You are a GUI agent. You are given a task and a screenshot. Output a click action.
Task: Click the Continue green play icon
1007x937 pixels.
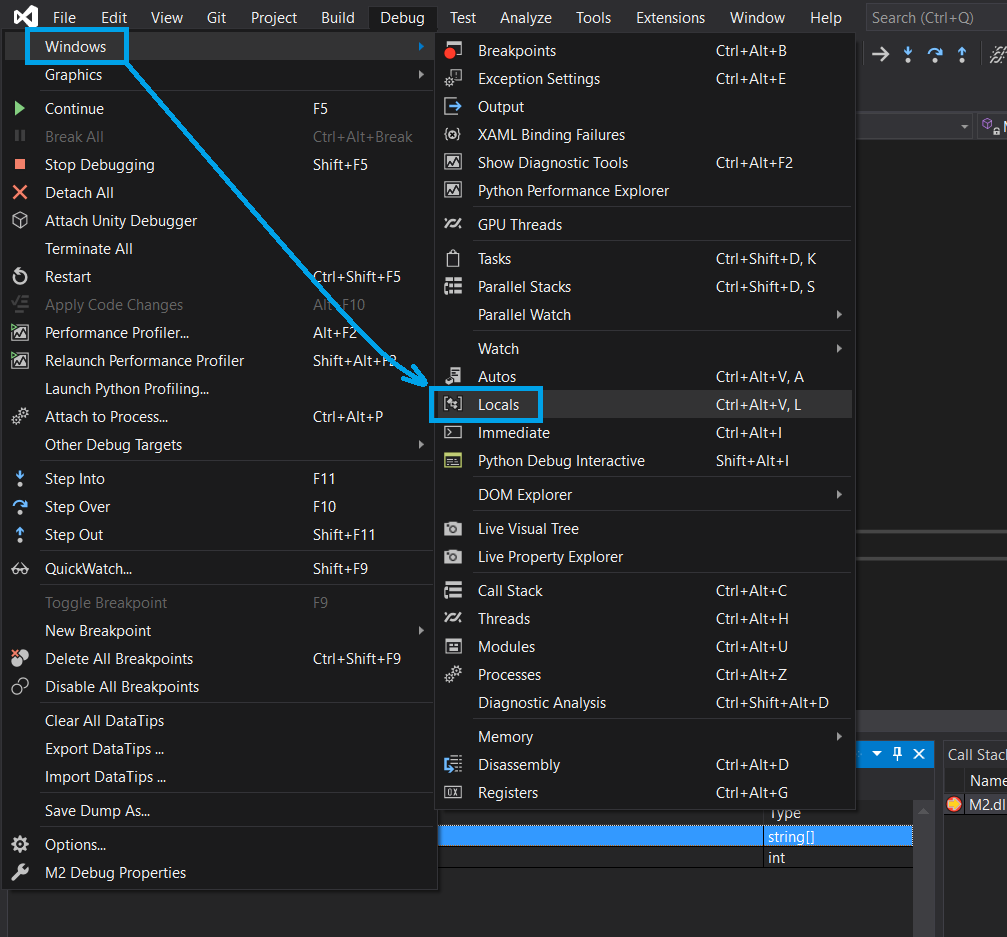point(20,109)
